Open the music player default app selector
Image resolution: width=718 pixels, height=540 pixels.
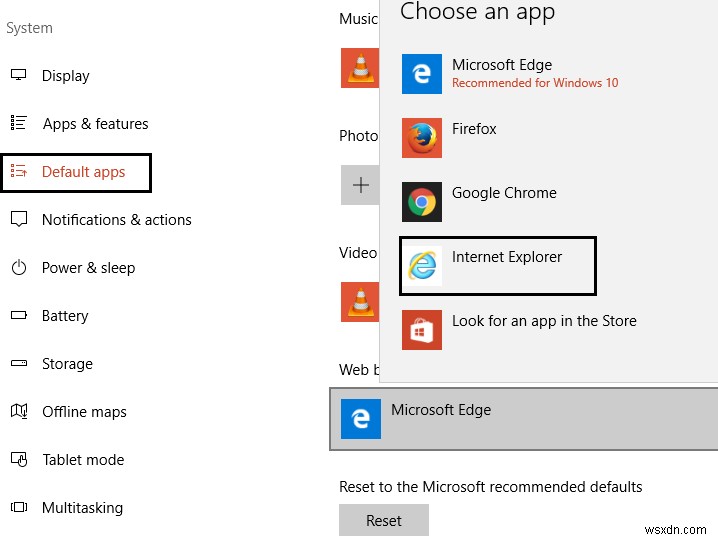[x=360, y=67]
